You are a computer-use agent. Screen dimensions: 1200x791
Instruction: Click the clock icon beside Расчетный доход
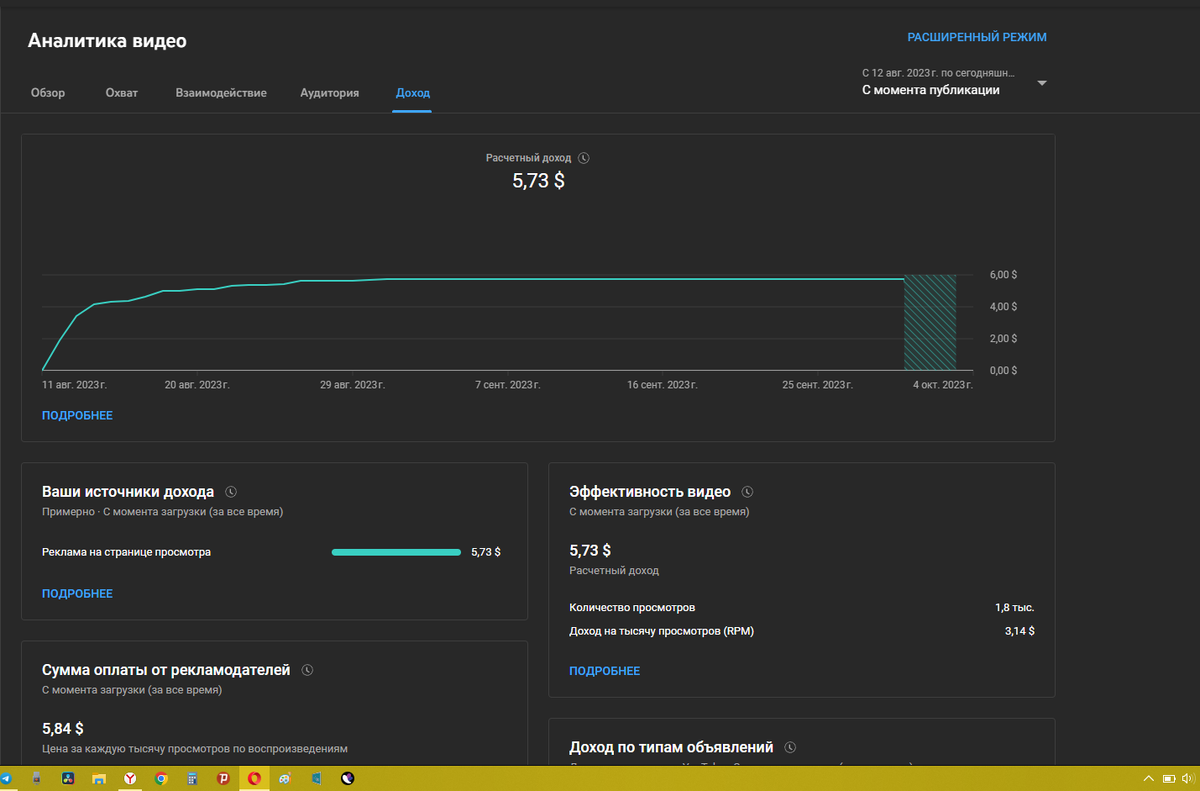(584, 158)
